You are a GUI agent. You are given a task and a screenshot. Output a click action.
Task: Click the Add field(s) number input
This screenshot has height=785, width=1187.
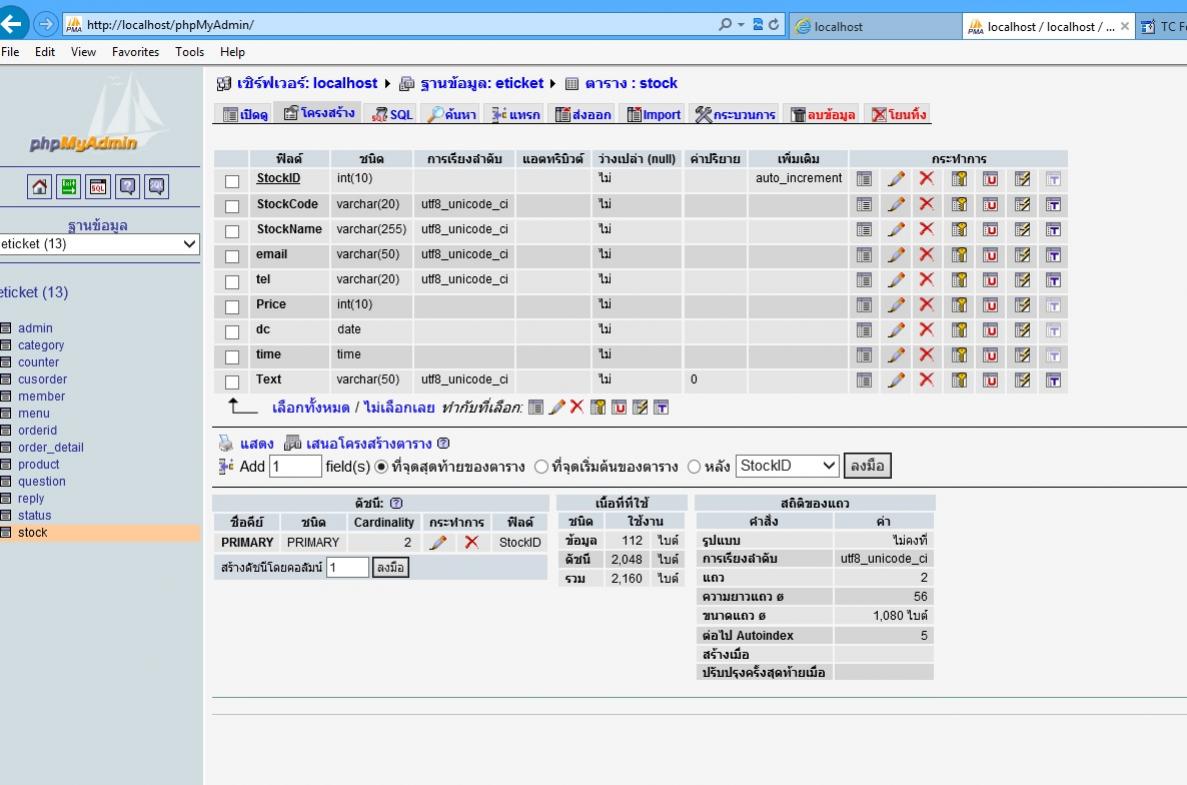295,467
